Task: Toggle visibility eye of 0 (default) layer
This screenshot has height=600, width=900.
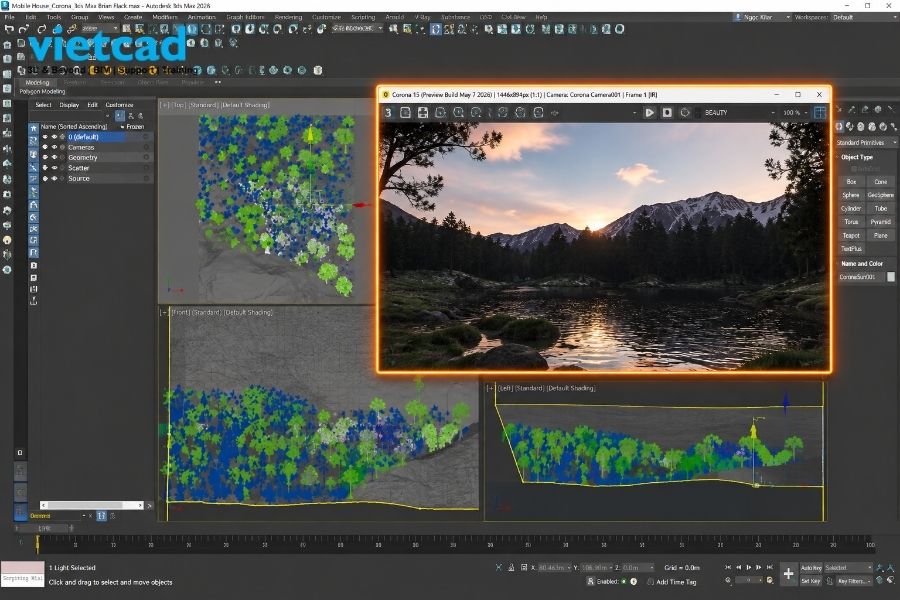Action: (54, 137)
